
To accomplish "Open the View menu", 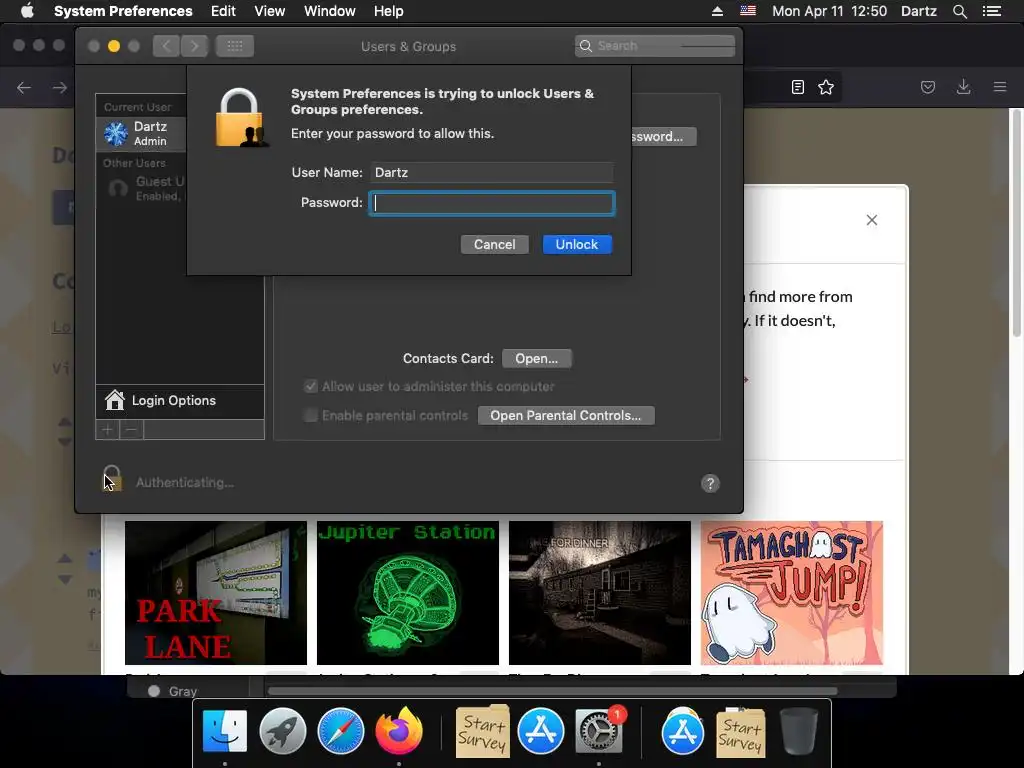I will pyautogui.click(x=270, y=11).
